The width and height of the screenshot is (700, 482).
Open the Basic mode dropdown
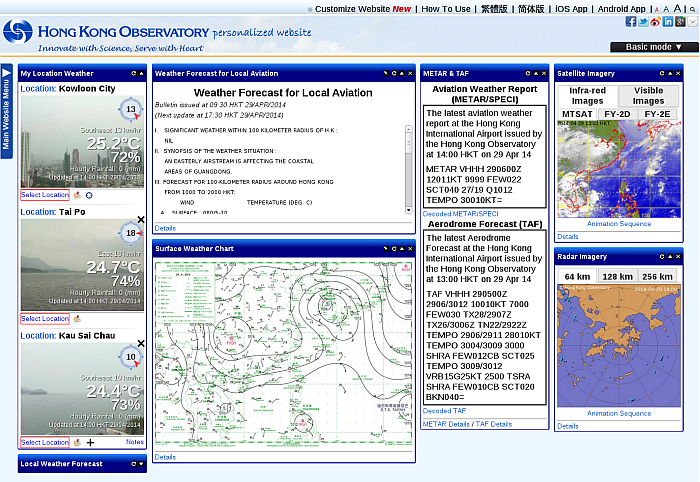click(654, 47)
